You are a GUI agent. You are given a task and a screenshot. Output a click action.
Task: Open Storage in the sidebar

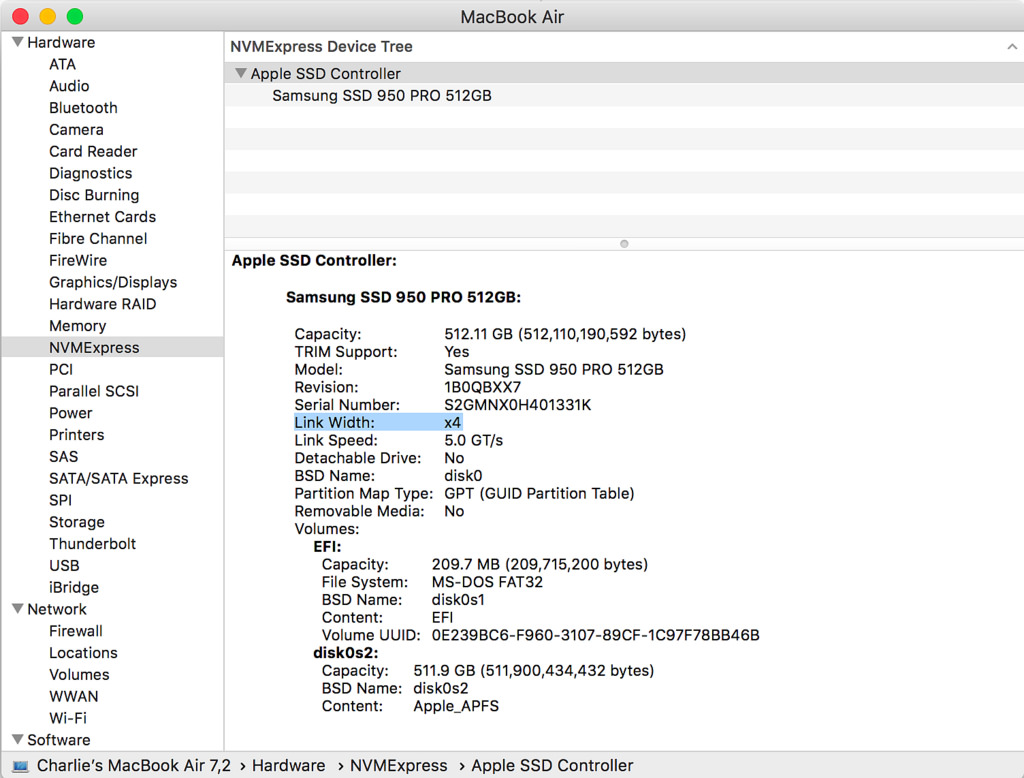tap(77, 521)
